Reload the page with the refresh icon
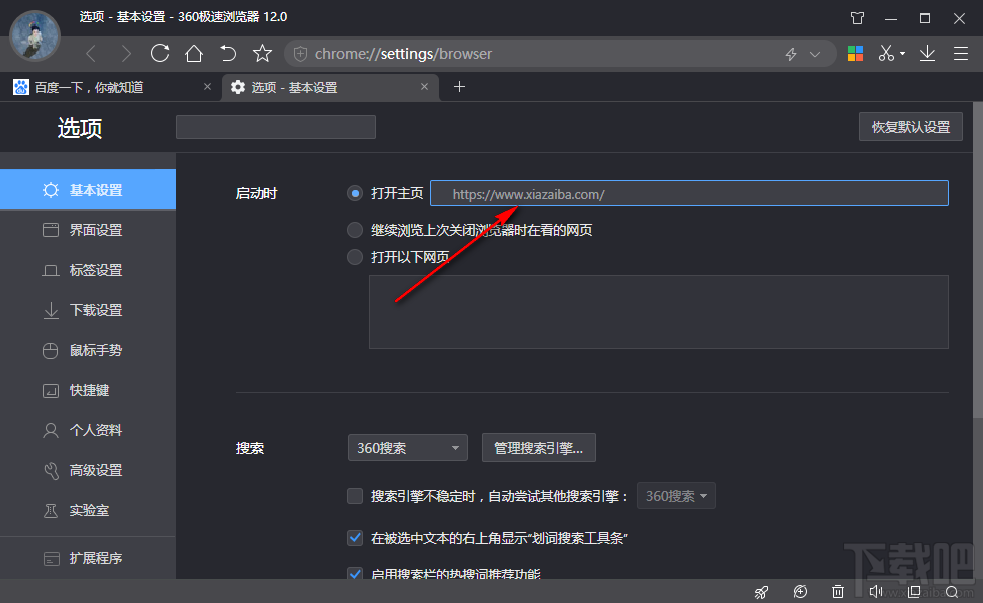Screen dimensions: 983x603 160,53
